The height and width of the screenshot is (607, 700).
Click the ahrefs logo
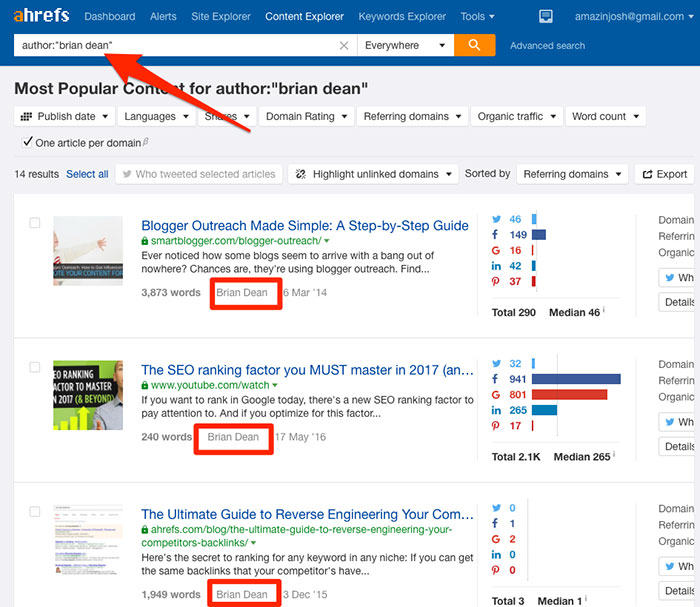(41, 16)
